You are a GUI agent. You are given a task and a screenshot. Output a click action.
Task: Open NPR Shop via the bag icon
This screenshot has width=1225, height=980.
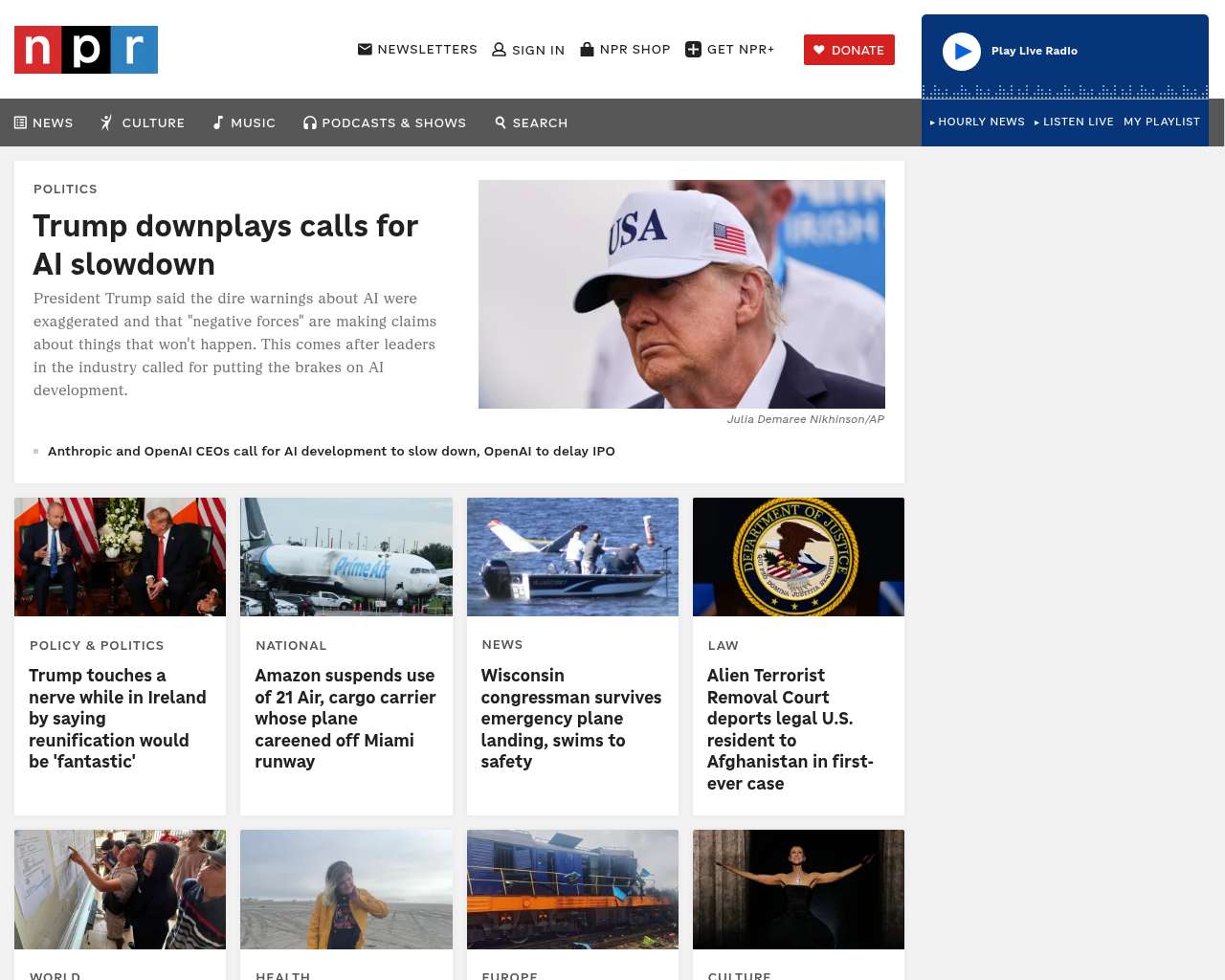587,49
